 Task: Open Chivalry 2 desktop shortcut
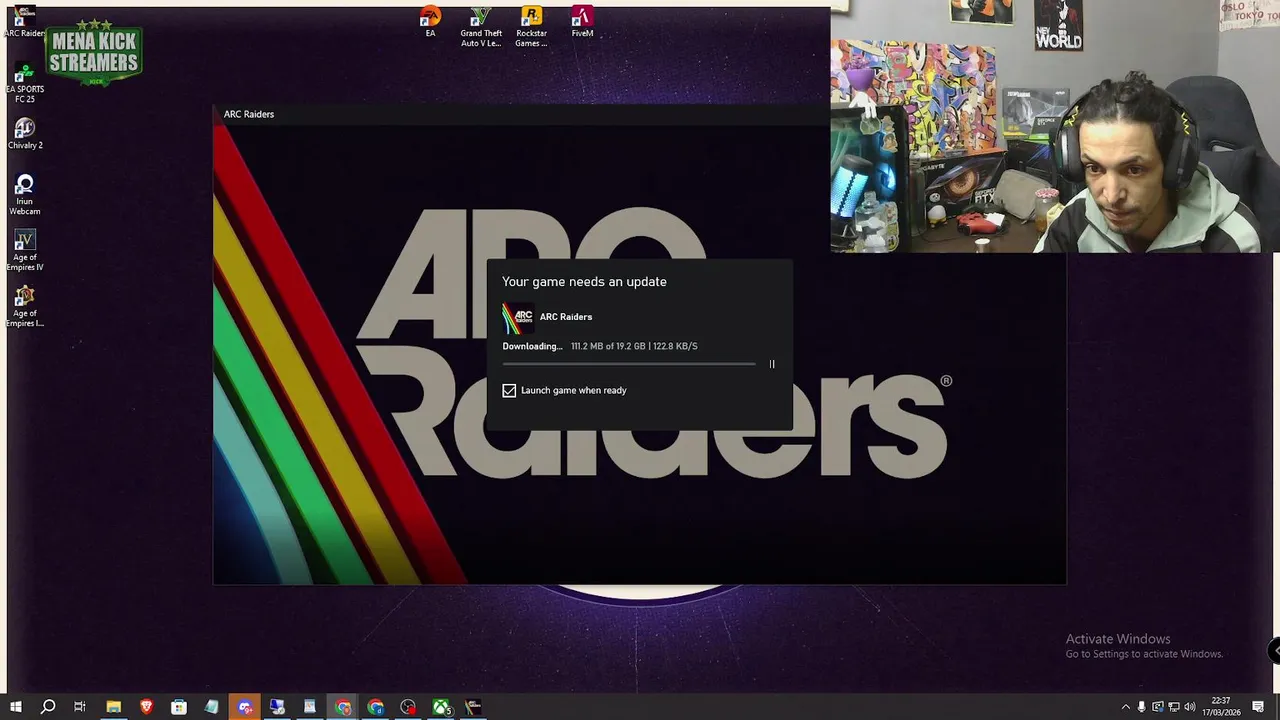tap(25, 134)
